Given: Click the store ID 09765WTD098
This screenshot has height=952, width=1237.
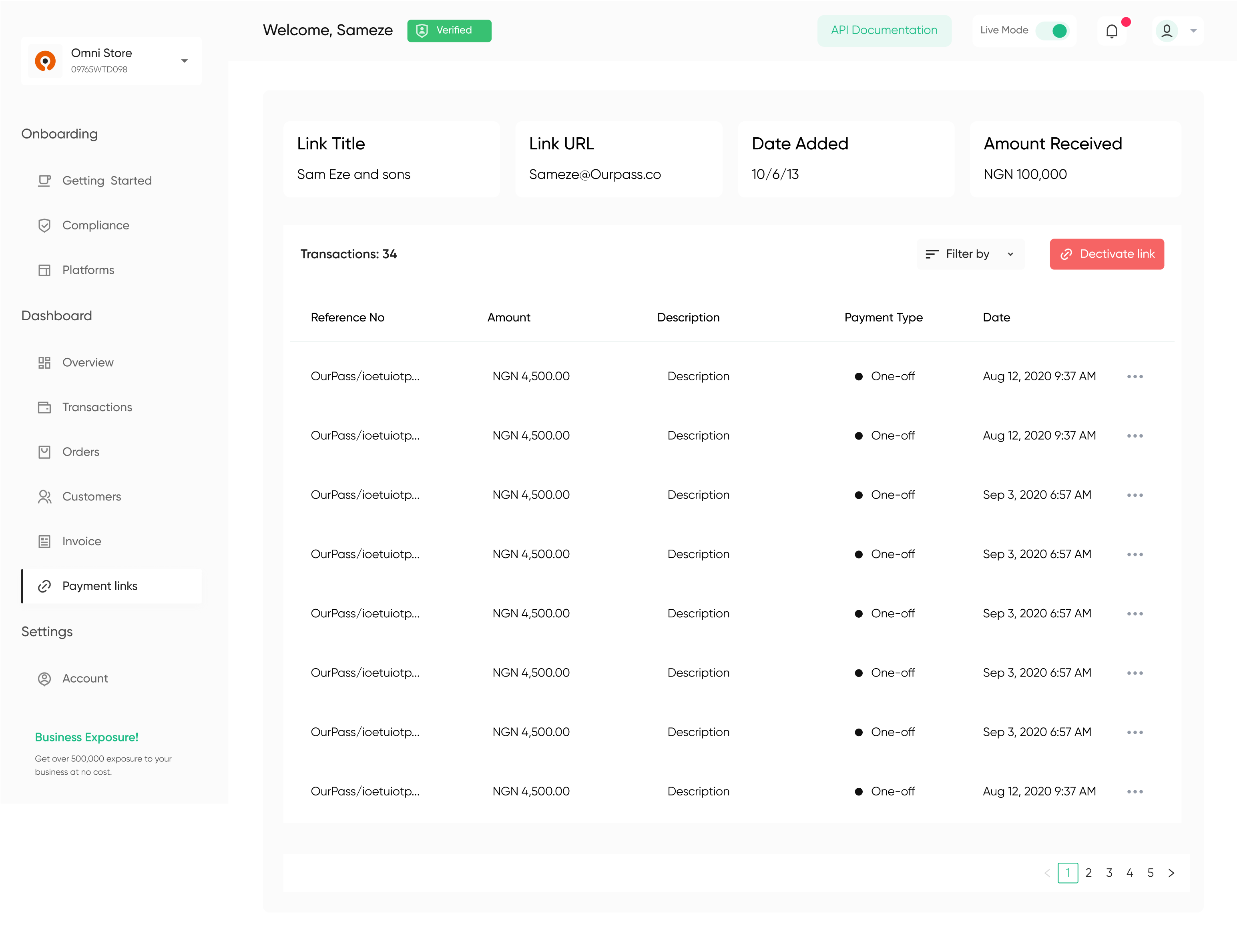Looking at the screenshot, I should pyautogui.click(x=99, y=69).
